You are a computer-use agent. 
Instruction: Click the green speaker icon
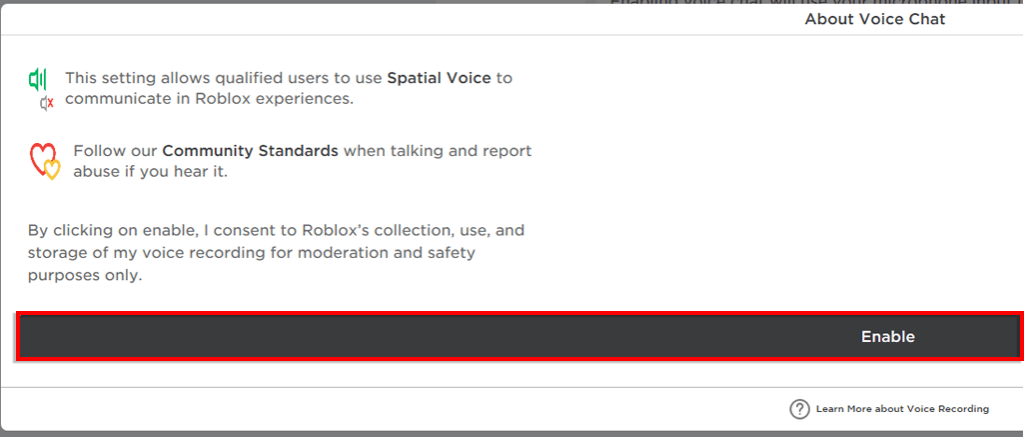pyautogui.click(x=38, y=79)
